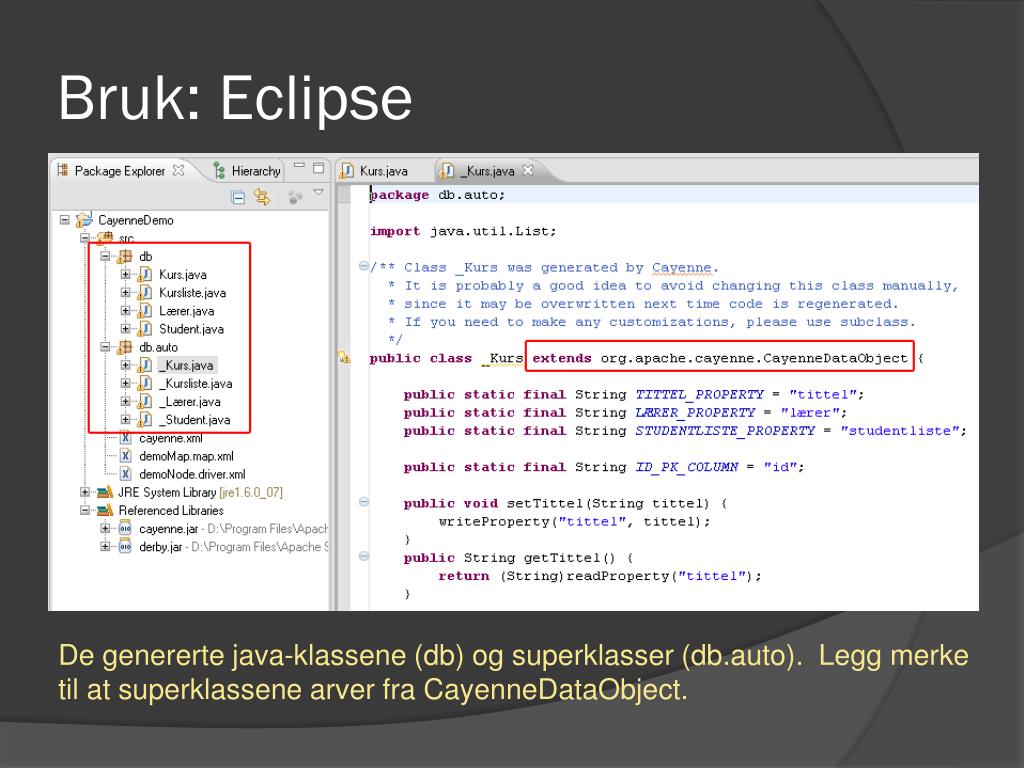Toggle the Link with Editor icon

[262, 197]
